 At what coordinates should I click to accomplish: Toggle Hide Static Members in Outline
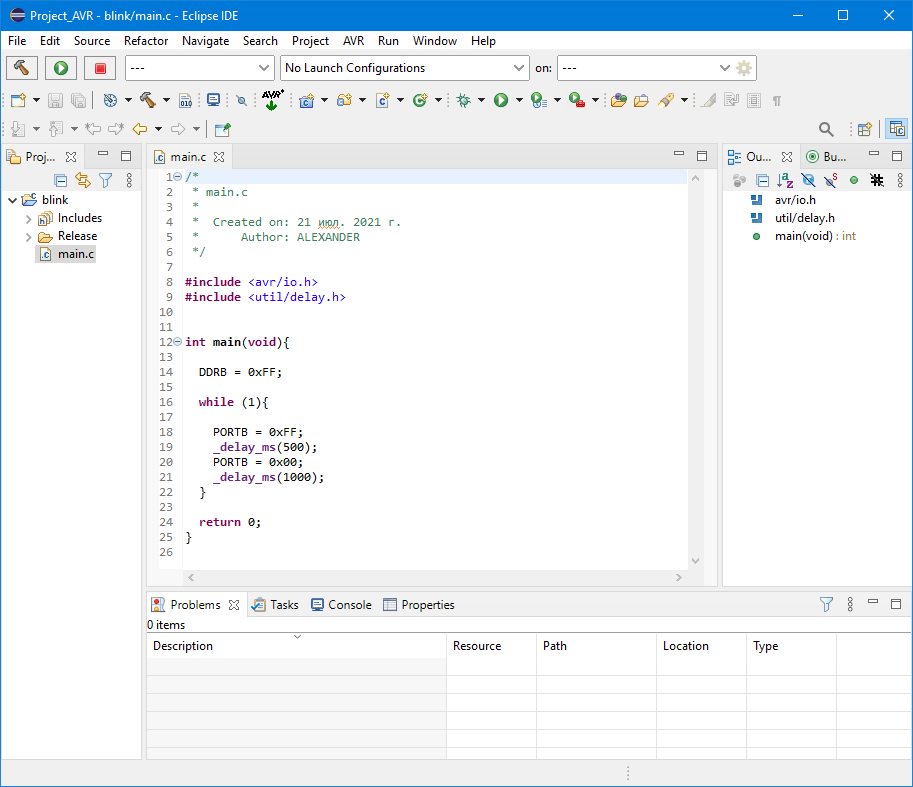[831, 180]
